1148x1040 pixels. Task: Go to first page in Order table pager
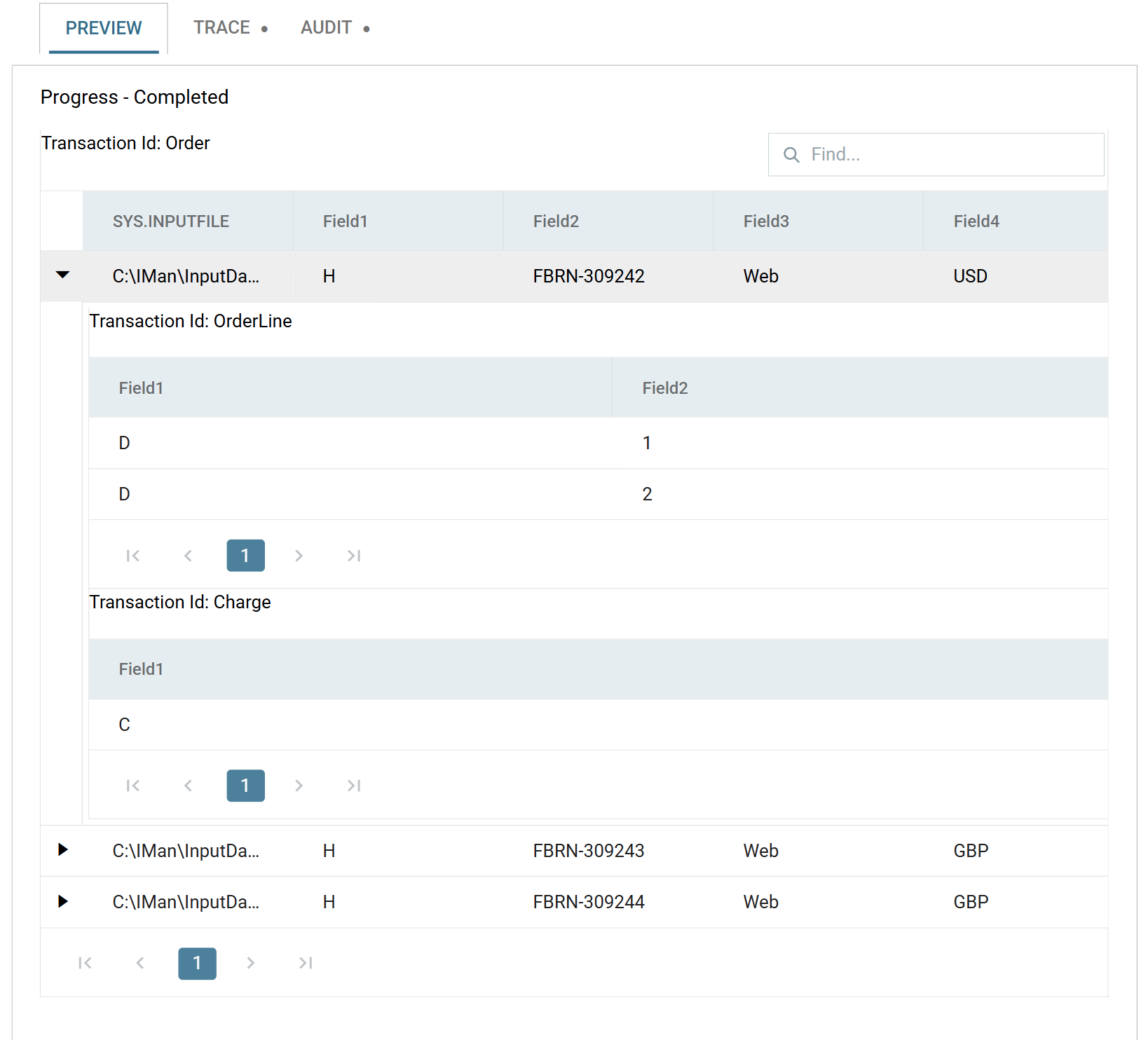pos(85,963)
